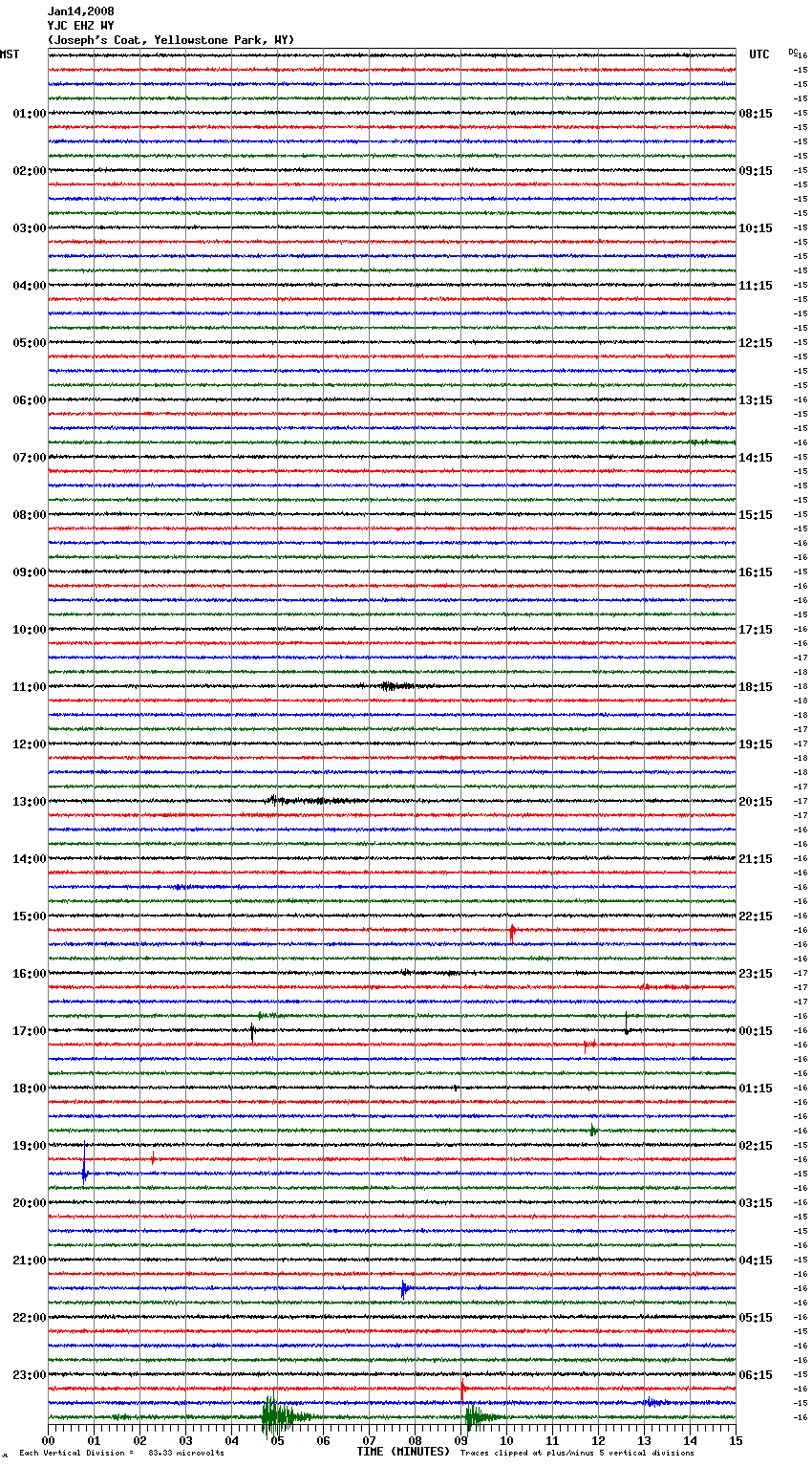The width and height of the screenshot is (812, 1466).
Task: Click the 06:00 MST time label
Action: point(30,400)
